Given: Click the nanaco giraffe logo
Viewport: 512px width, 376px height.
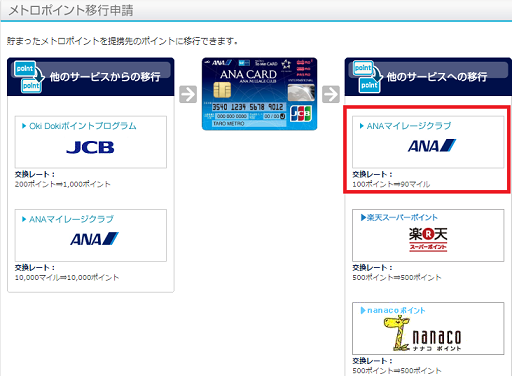Looking at the screenshot, I should [x=422, y=334].
